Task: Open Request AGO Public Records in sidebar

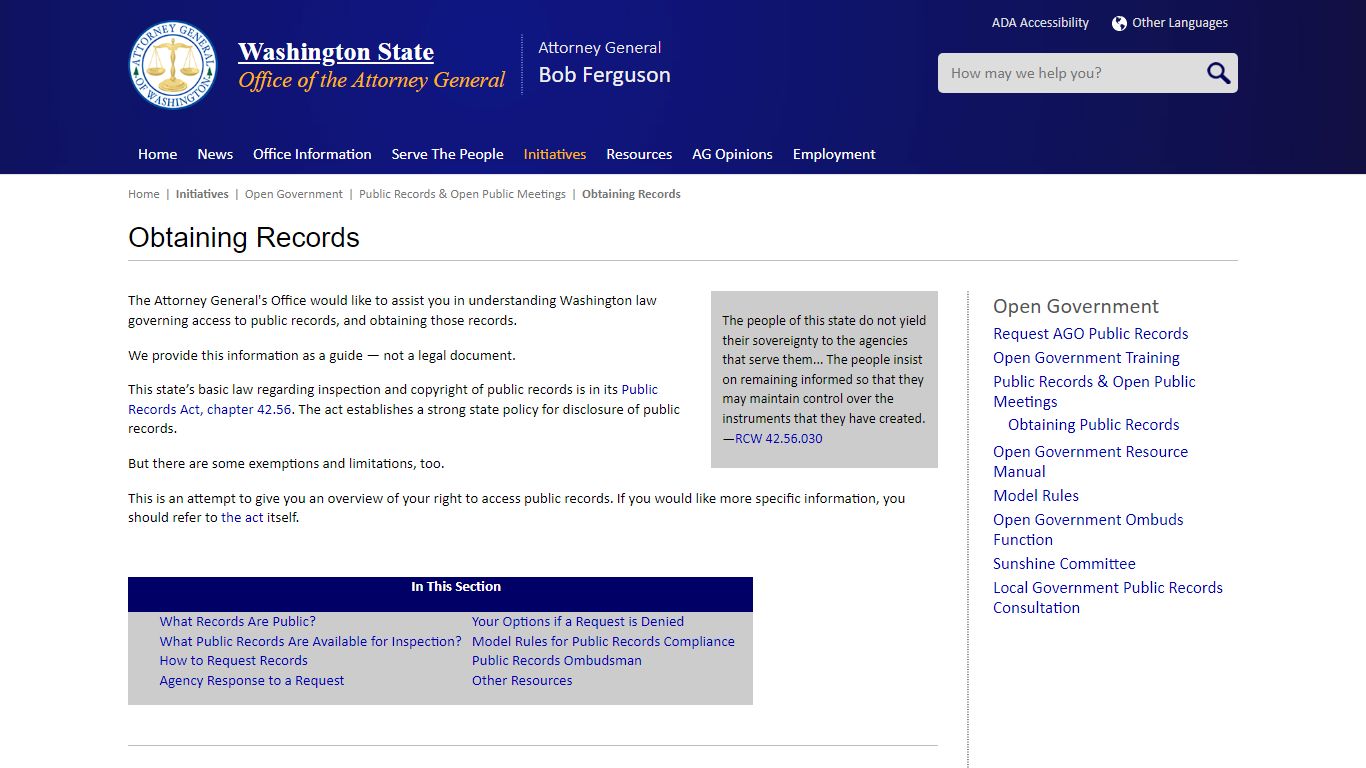Action: (1090, 333)
